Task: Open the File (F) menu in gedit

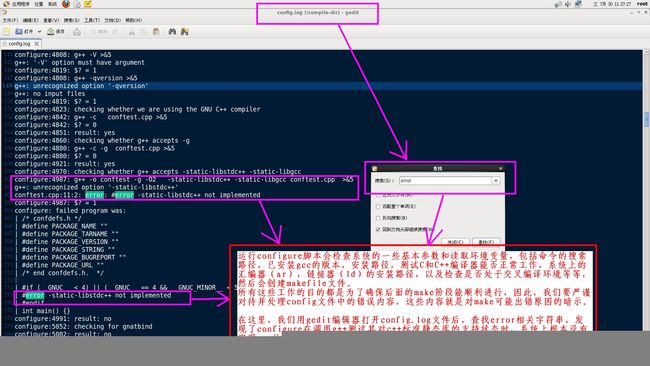Action: (10, 20)
